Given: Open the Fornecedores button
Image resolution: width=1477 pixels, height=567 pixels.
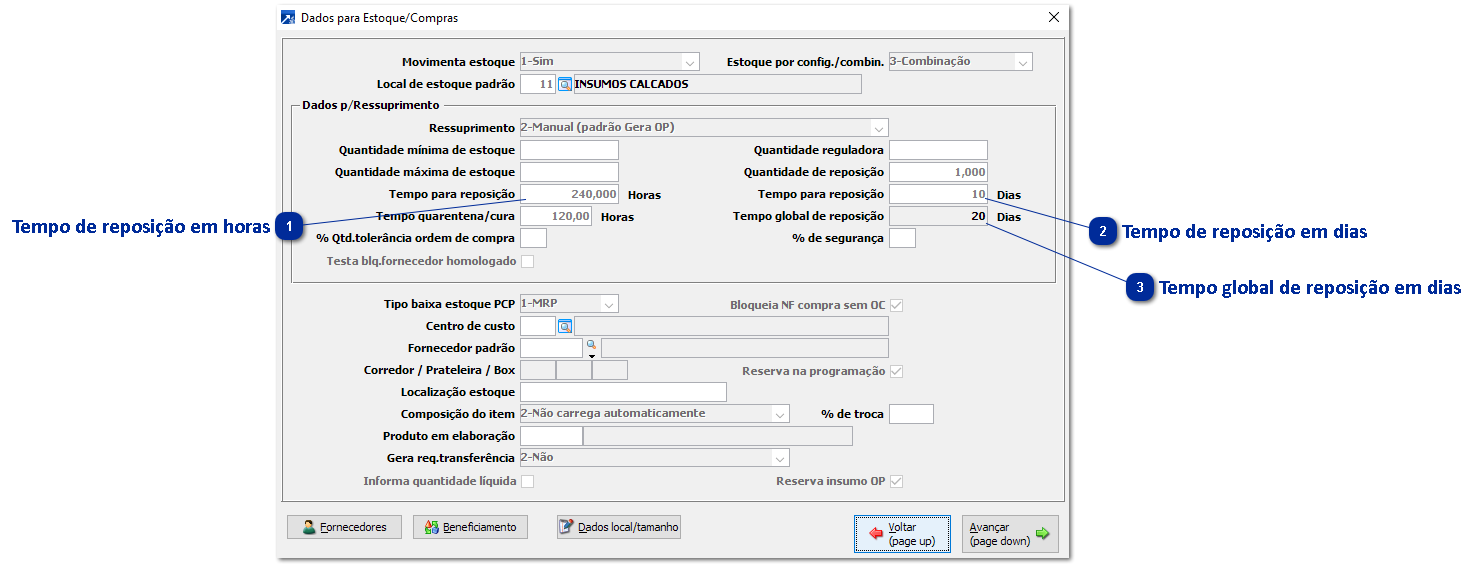Looking at the screenshot, I should pyautogui.click(x=344, y=527).
